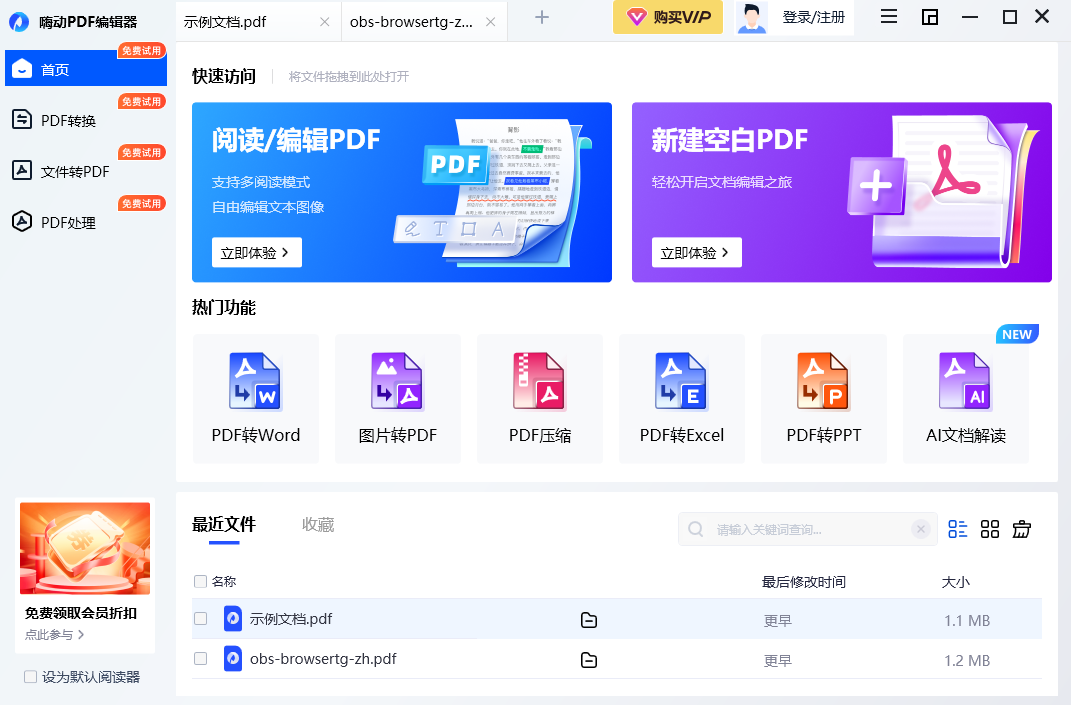
Task: Open the hamburger menu at top right
Action: (888, 17)
